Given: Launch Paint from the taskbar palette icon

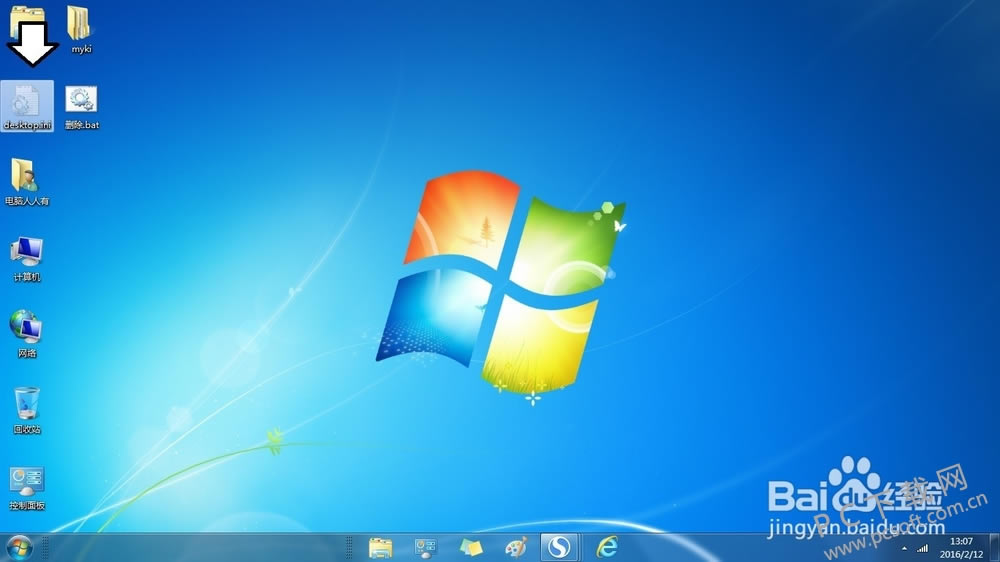Looking at the screenshot, I should [x=516, y=547].
